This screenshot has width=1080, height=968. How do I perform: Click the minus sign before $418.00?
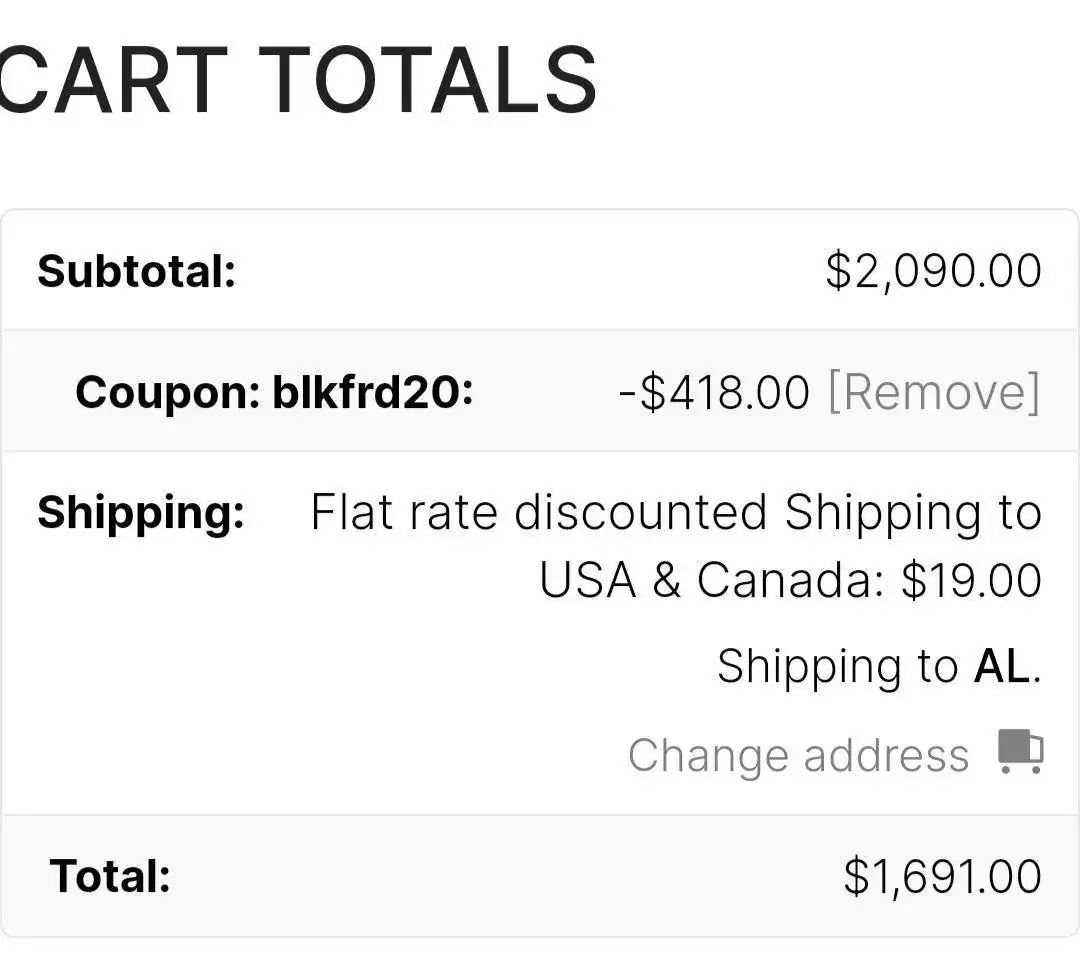[x=627, y=393]
